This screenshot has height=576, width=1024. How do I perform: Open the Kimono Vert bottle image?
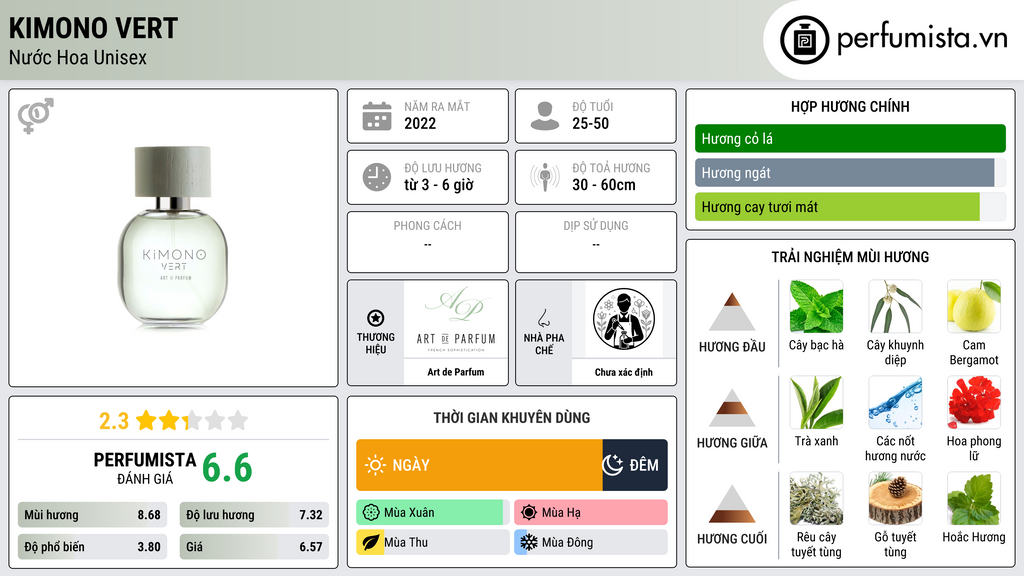[173, 236]
